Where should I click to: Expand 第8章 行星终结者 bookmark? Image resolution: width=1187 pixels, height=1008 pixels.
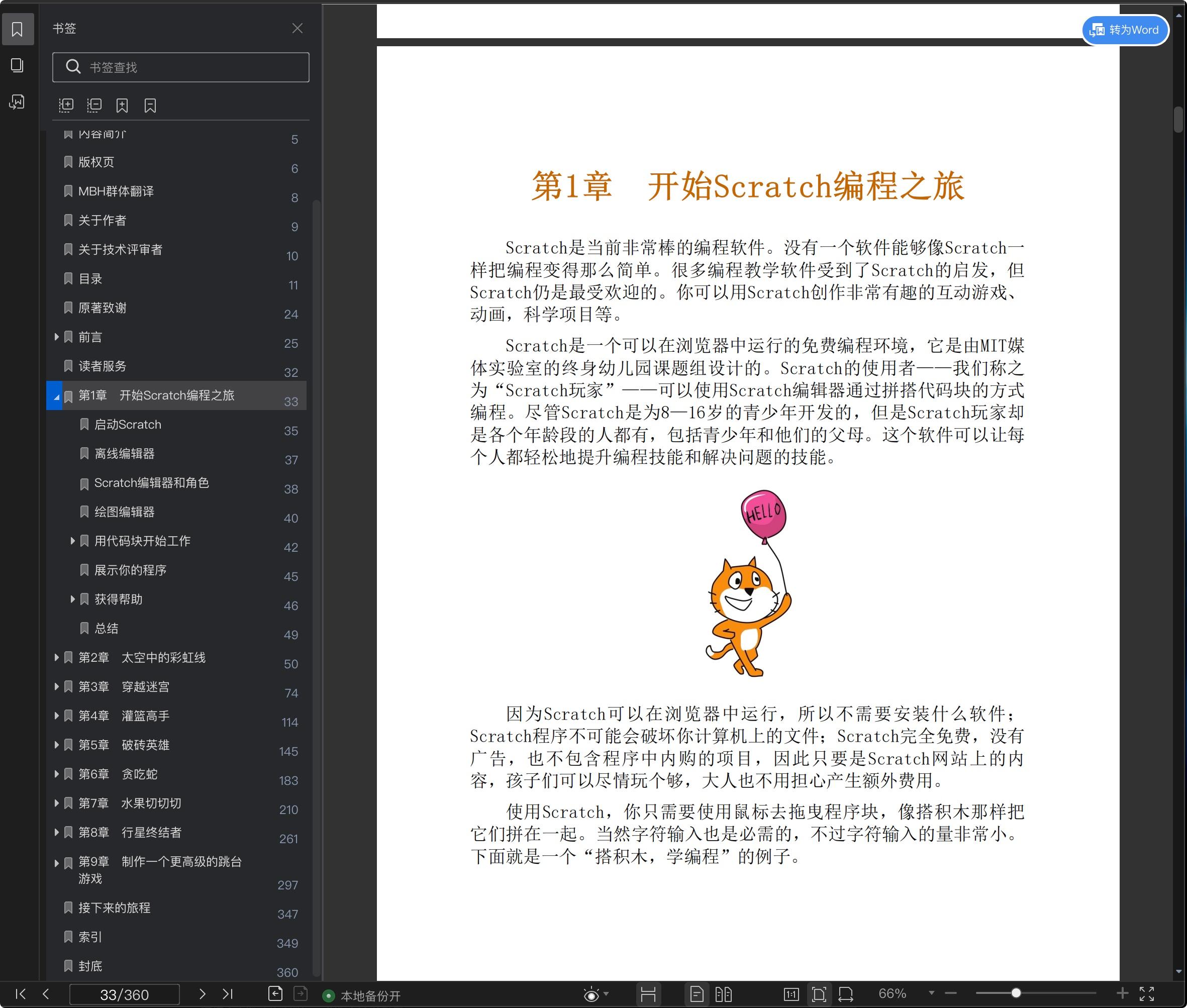coord(57,832)
